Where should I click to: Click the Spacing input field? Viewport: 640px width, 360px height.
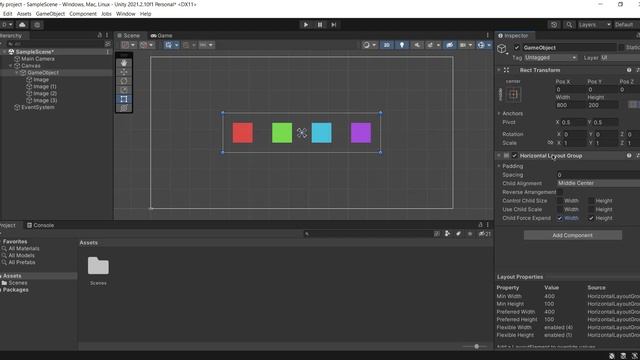tap(598, 175)
